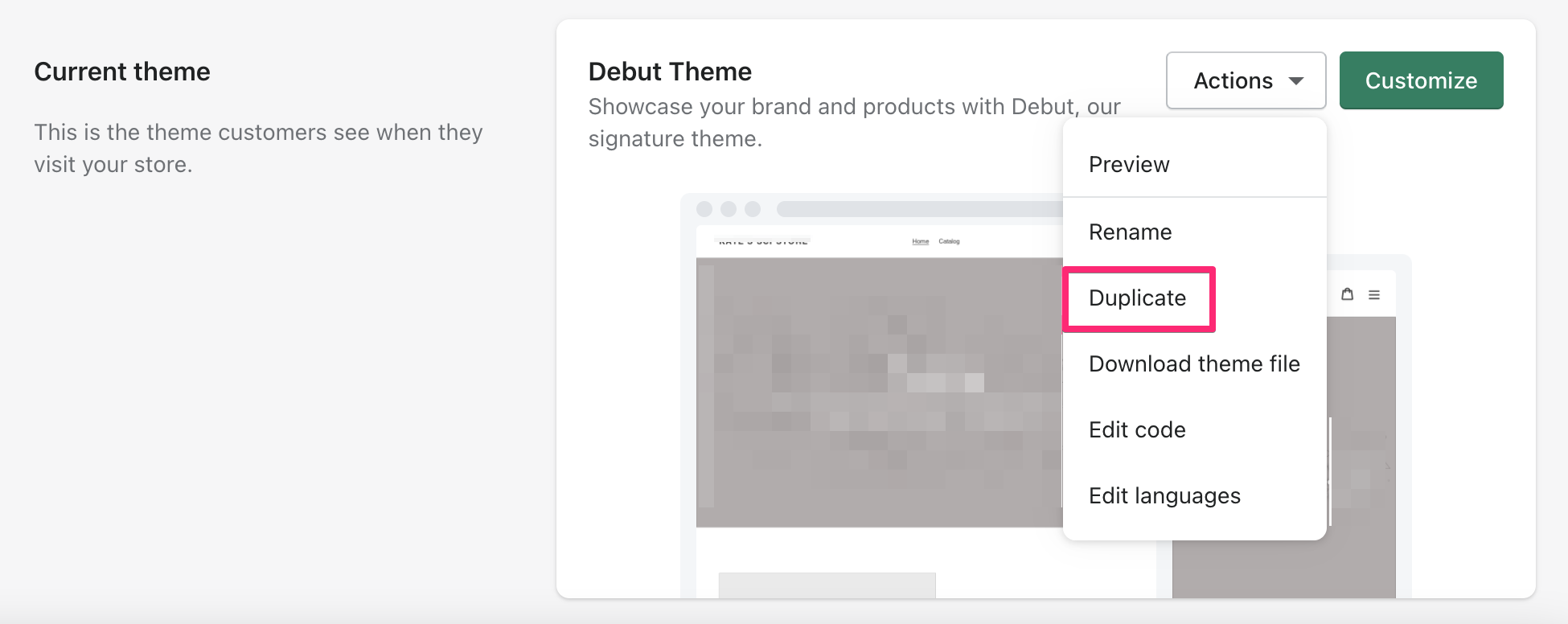Click the shopping bag icon in mobile preview
This screenshot has width=1568, height=624.
tap(1348, 294)
